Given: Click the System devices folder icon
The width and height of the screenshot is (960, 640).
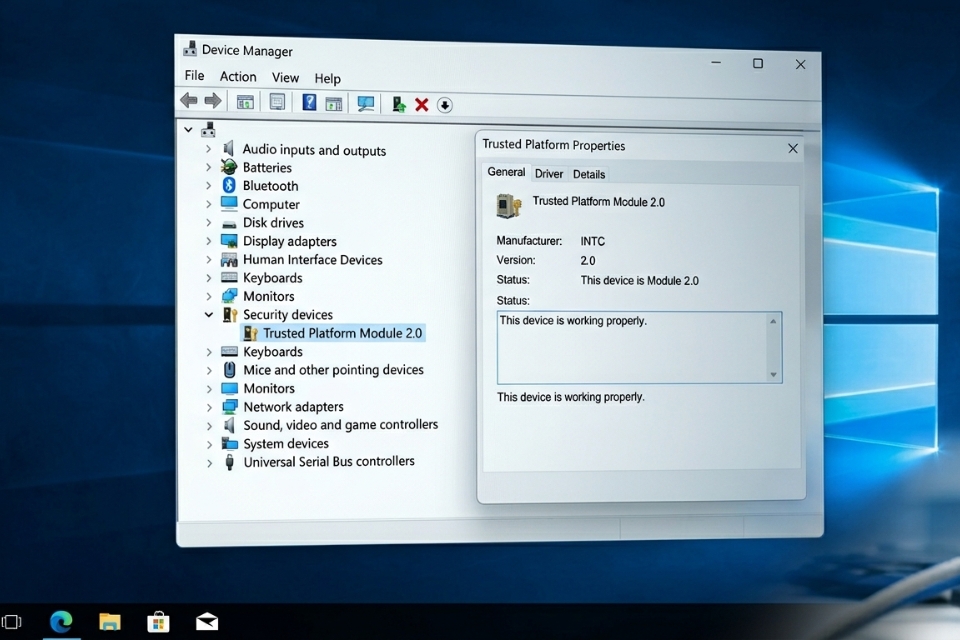Looking at the screenshot, I should [230, 443].
